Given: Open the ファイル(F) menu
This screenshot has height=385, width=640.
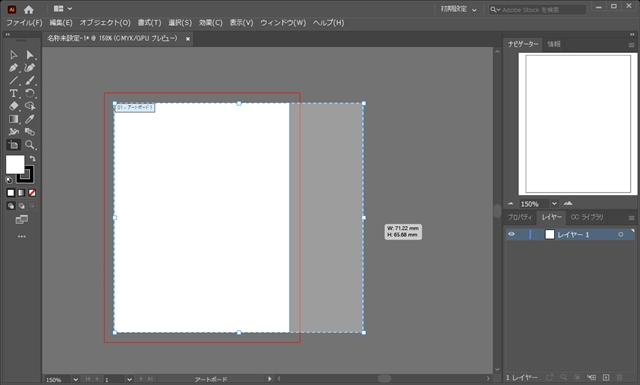Looking at the screenshot, I should [24, 23].
